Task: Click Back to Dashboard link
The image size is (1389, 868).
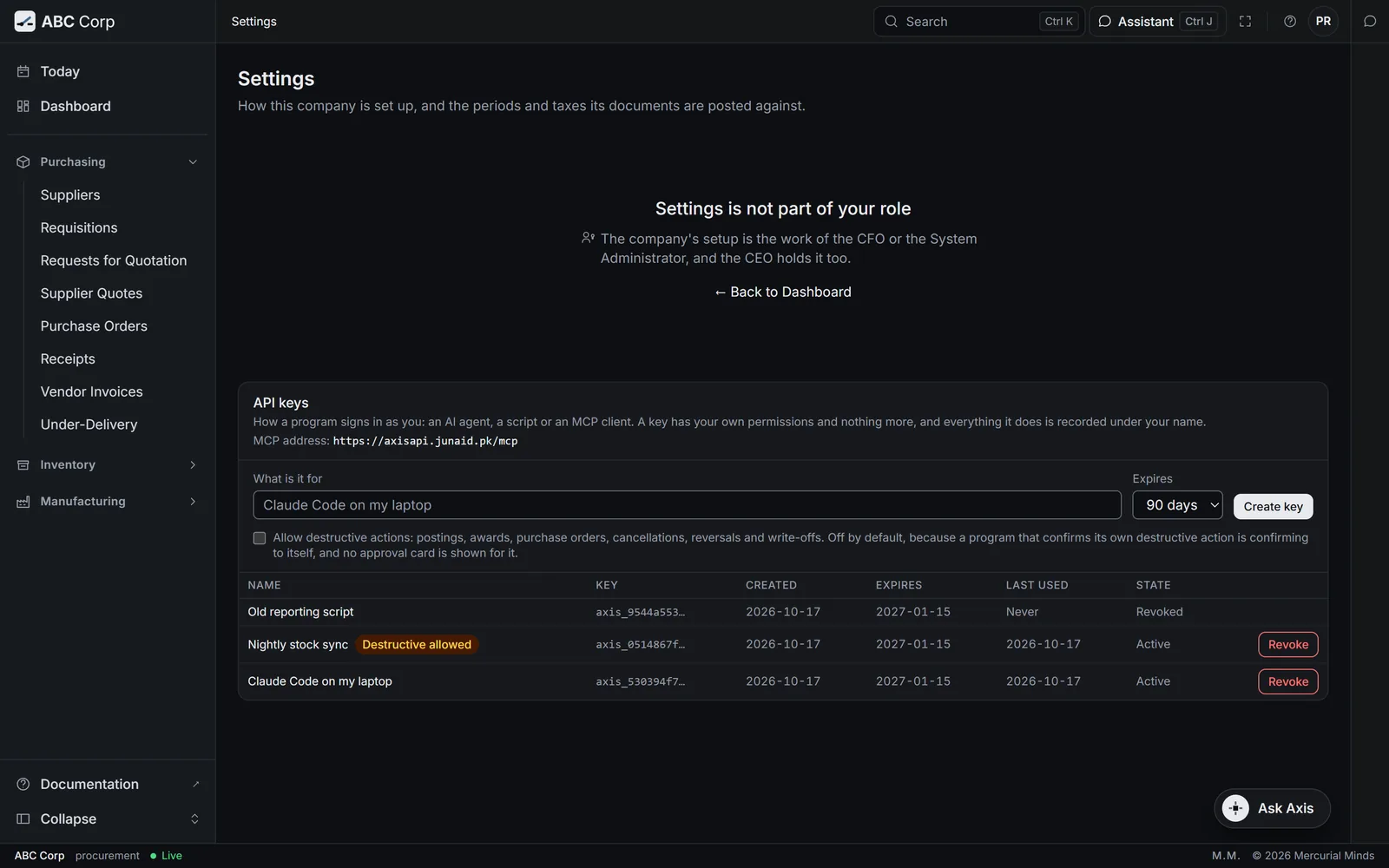Action: click(782, 292)
